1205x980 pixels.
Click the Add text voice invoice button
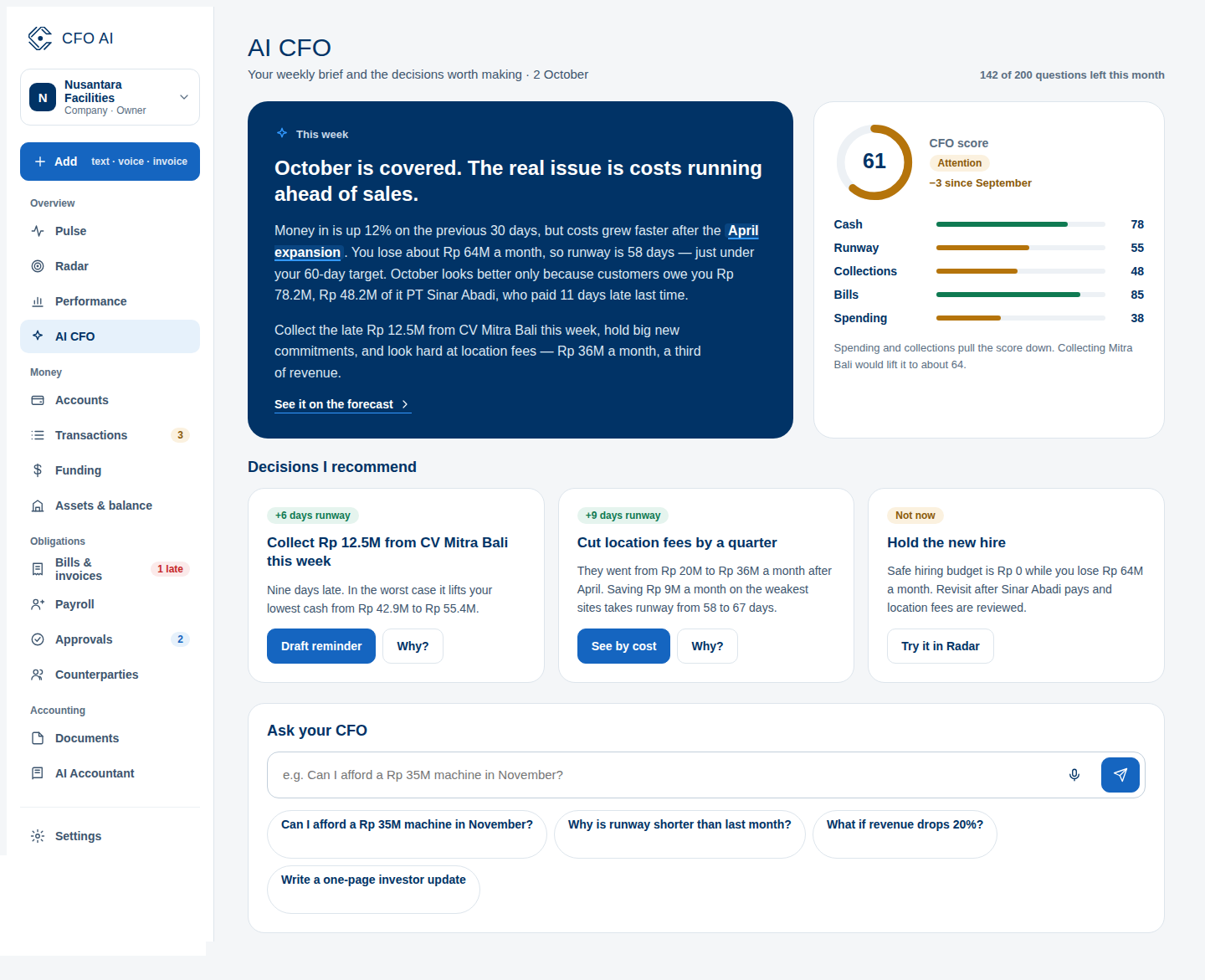[x=110, y=162]
